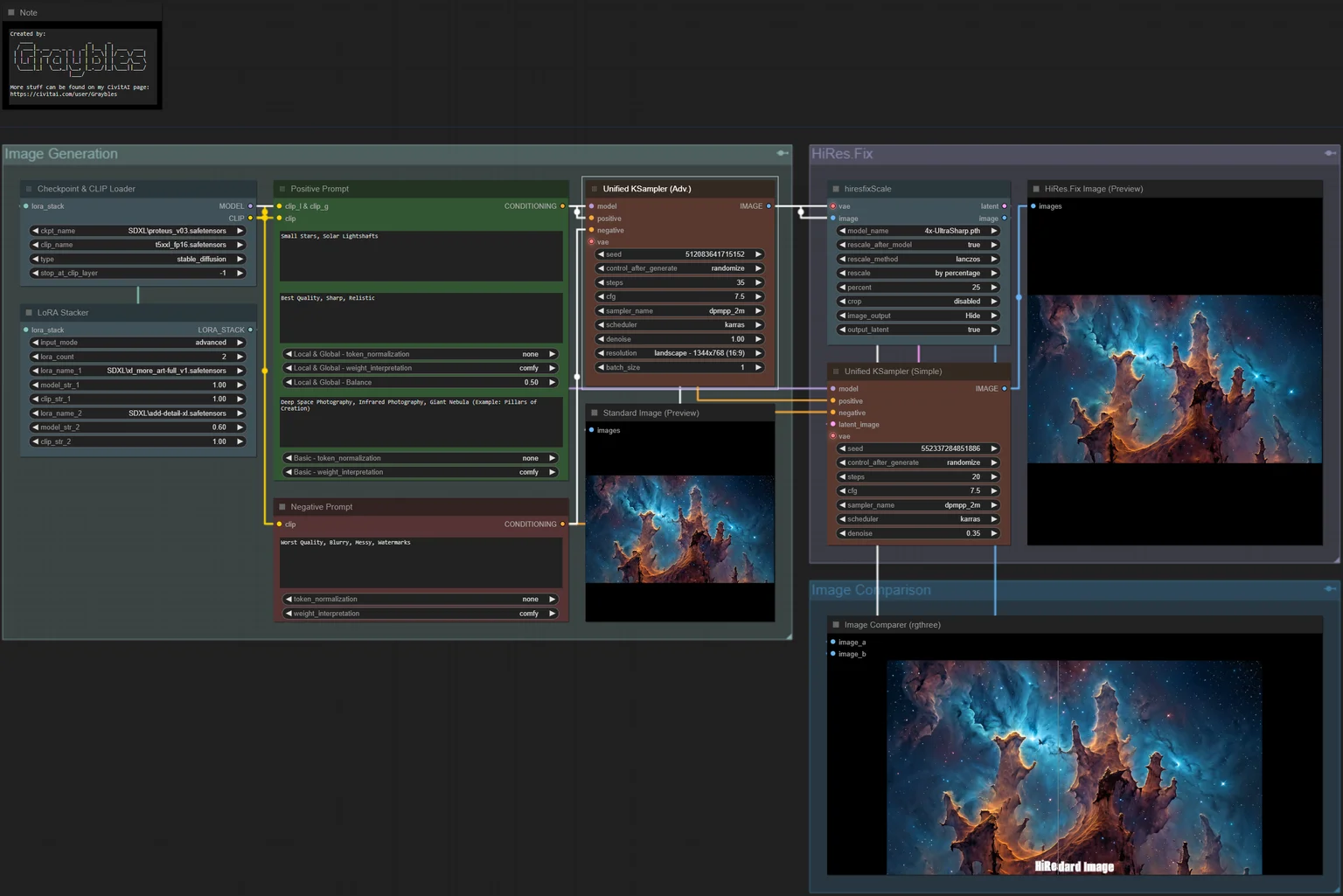Increase Local & Global Balance value
This screenshot has height=896, width=1343.
click(552, 382)
